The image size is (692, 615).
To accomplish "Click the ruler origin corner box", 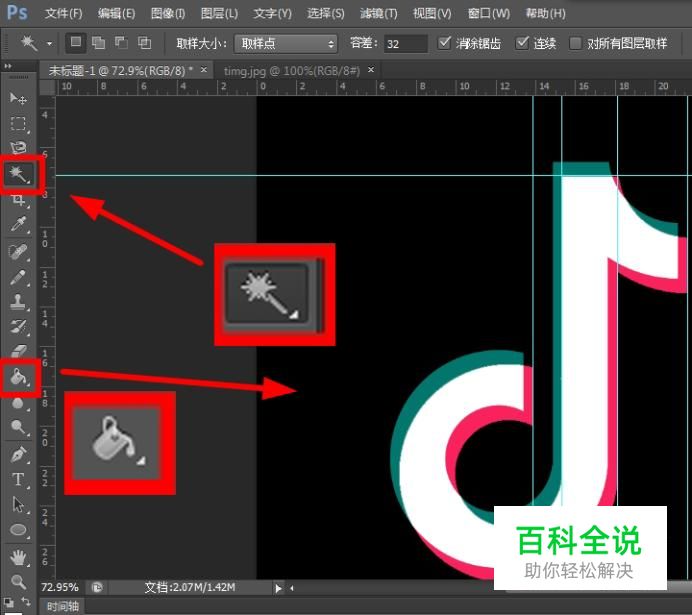I will 47,87.
